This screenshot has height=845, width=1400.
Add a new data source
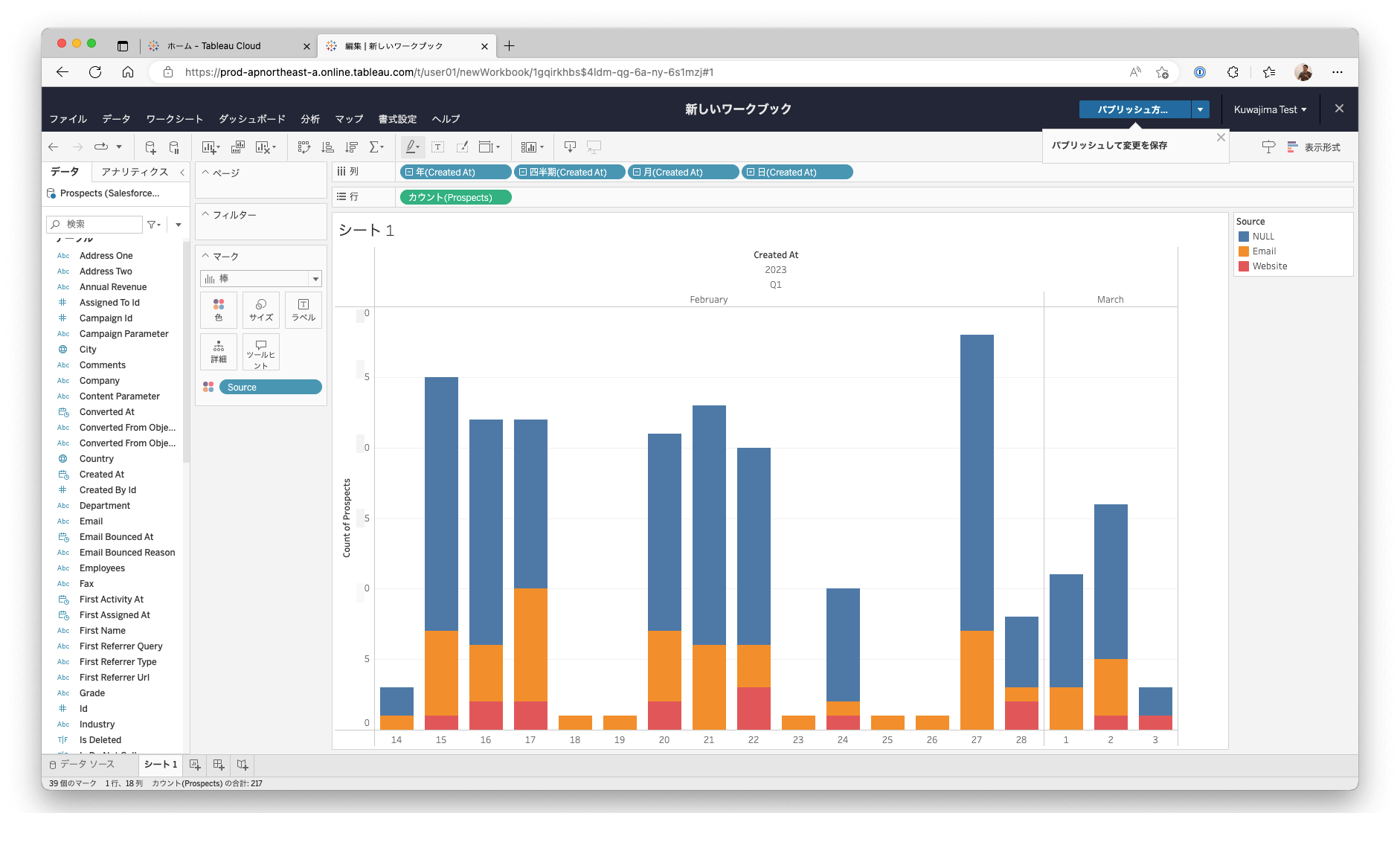tap(150, 147)
